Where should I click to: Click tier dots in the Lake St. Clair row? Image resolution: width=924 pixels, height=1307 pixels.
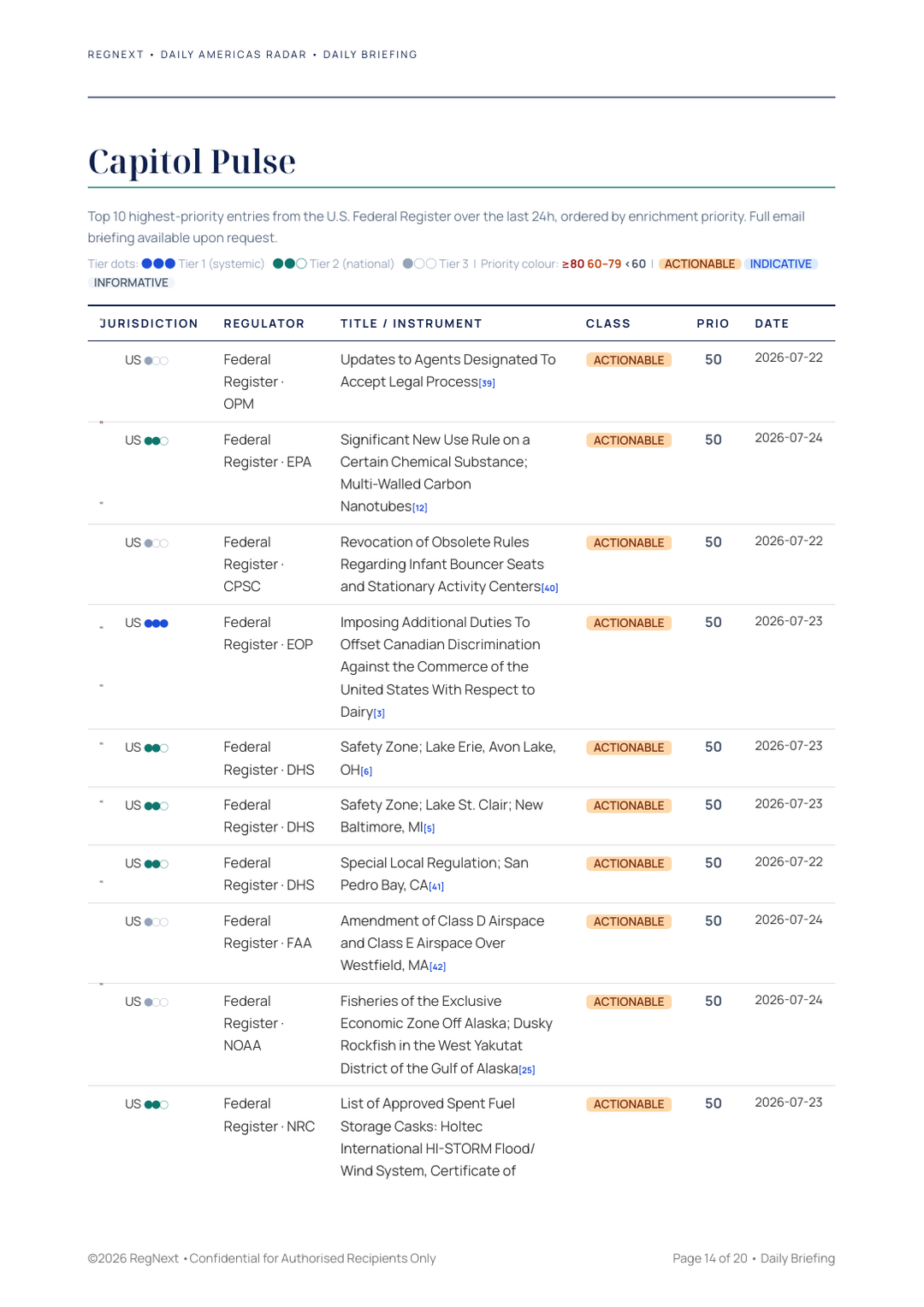(x=157, y=806)
